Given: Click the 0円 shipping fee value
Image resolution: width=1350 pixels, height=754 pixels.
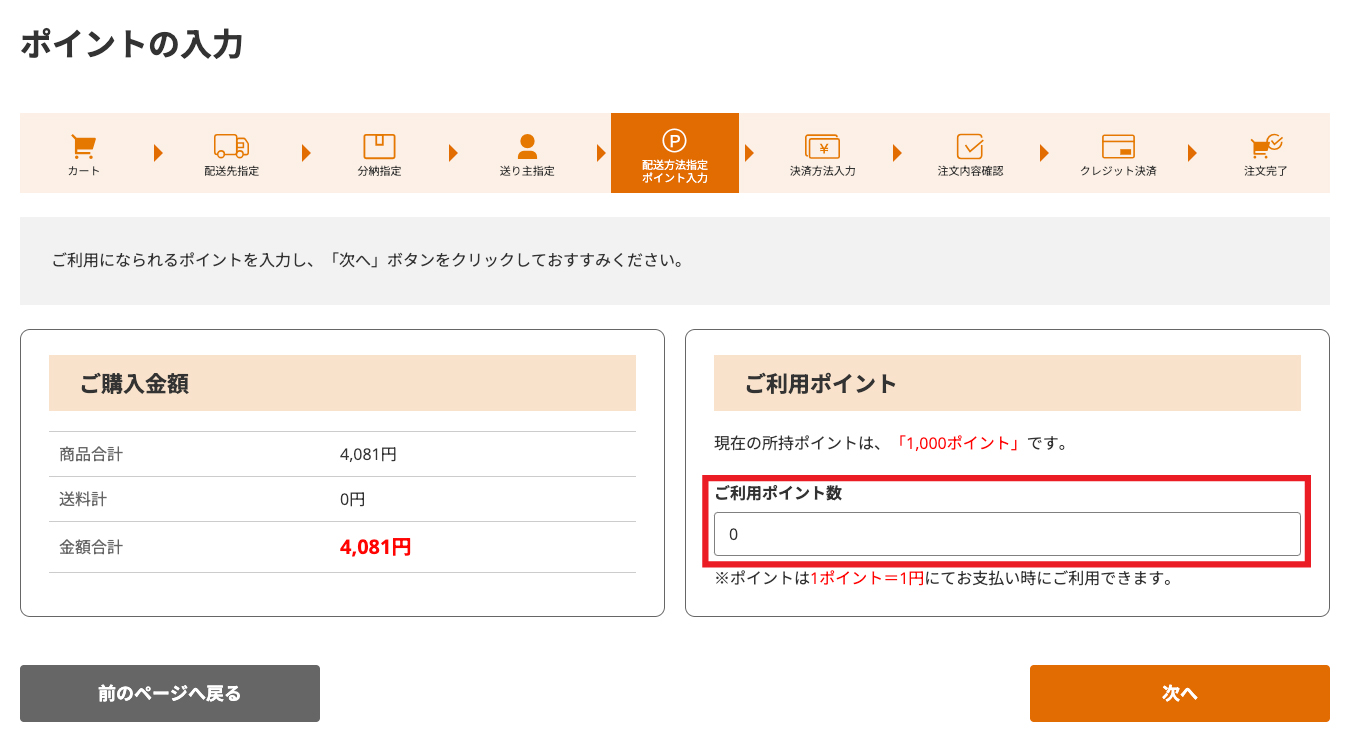Looking at the screenshot, I should (353, 499).
